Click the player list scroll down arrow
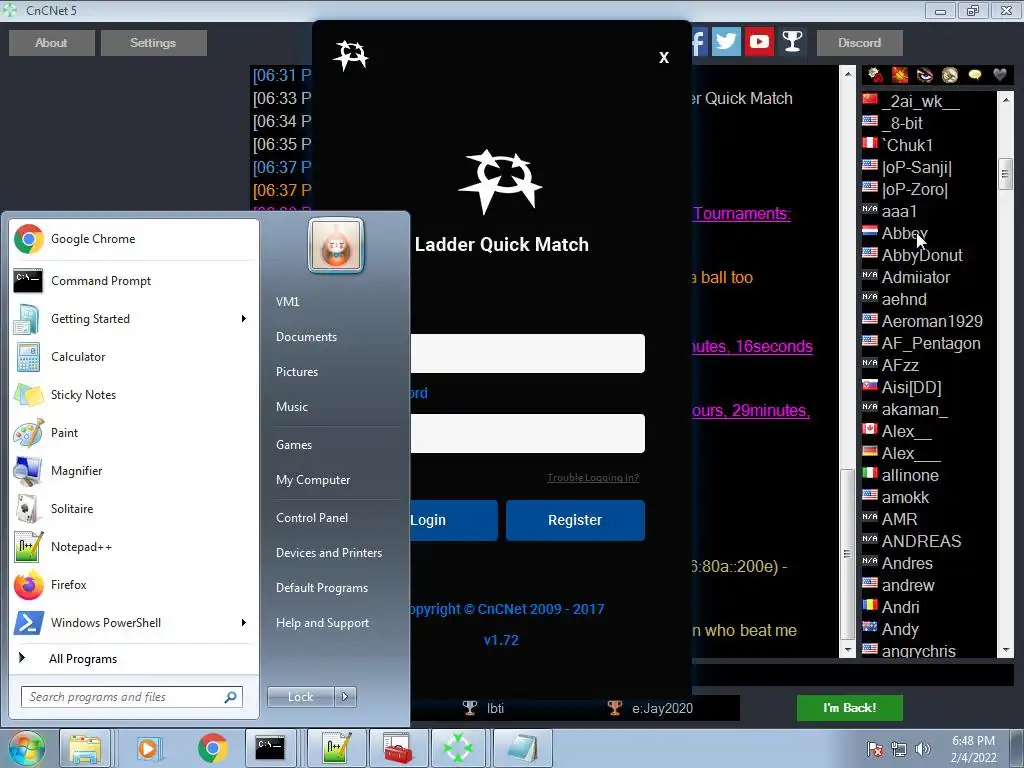The image size is (1024, 768). 1006,650
